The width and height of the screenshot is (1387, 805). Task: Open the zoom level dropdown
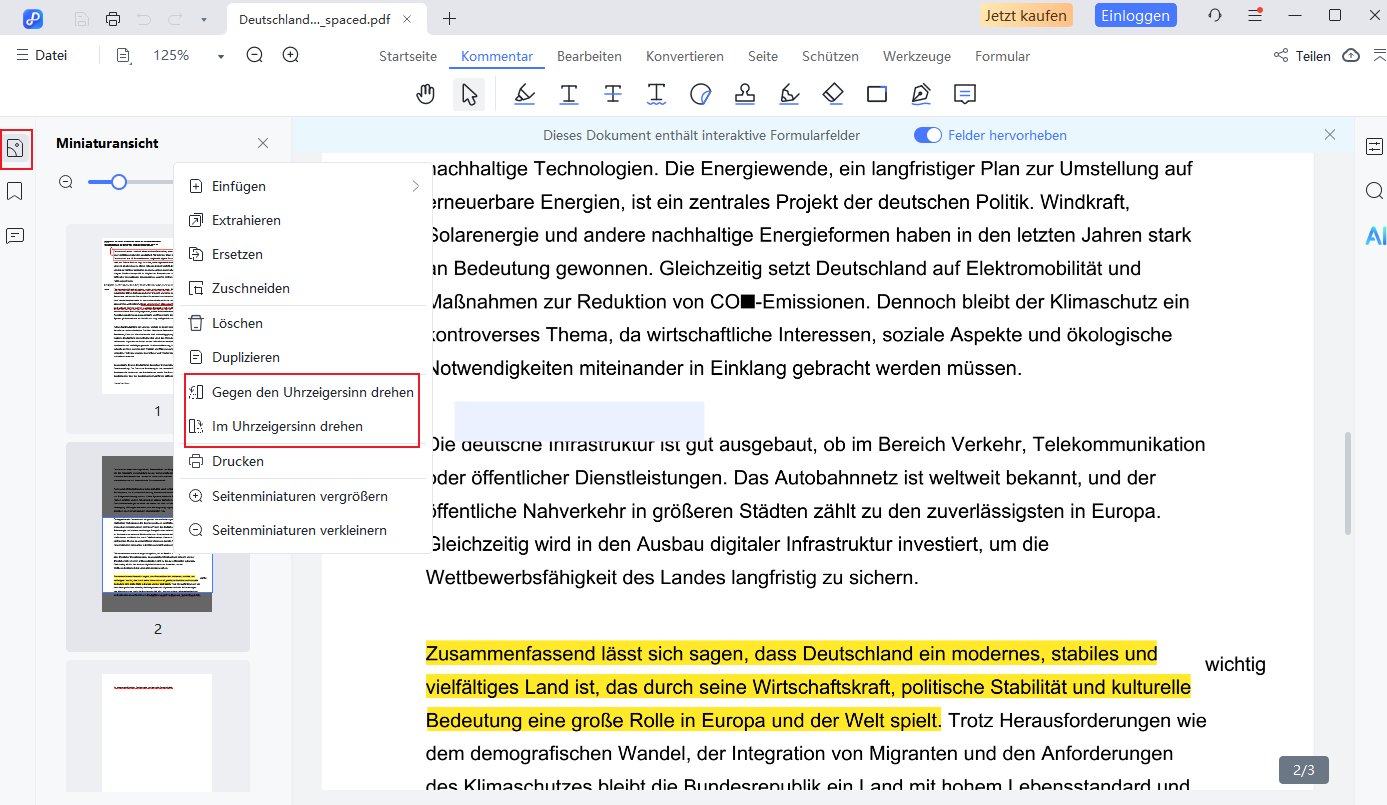(x=221, y=56)
